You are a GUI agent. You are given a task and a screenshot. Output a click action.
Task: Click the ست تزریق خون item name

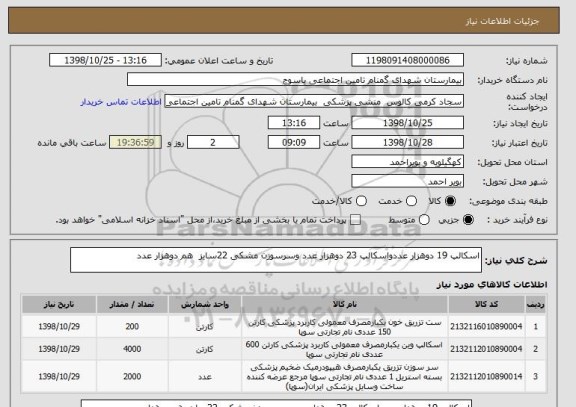[345, 327]
